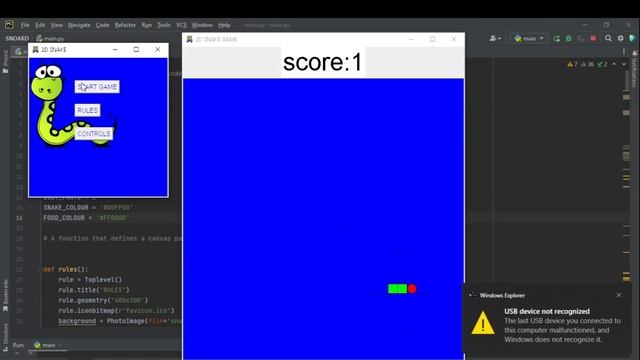This screenshot has width=640, height=360.
Task: Click the USB device not recognized notification title
Action: click(547, 311)
